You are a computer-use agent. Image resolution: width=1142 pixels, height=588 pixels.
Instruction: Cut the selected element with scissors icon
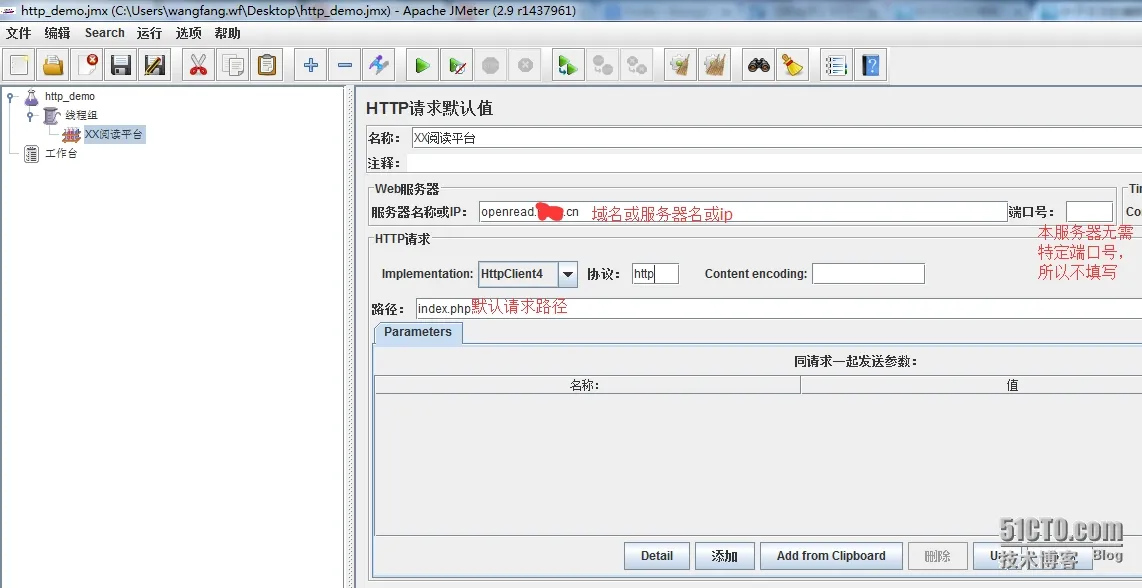tap(198, 66)
